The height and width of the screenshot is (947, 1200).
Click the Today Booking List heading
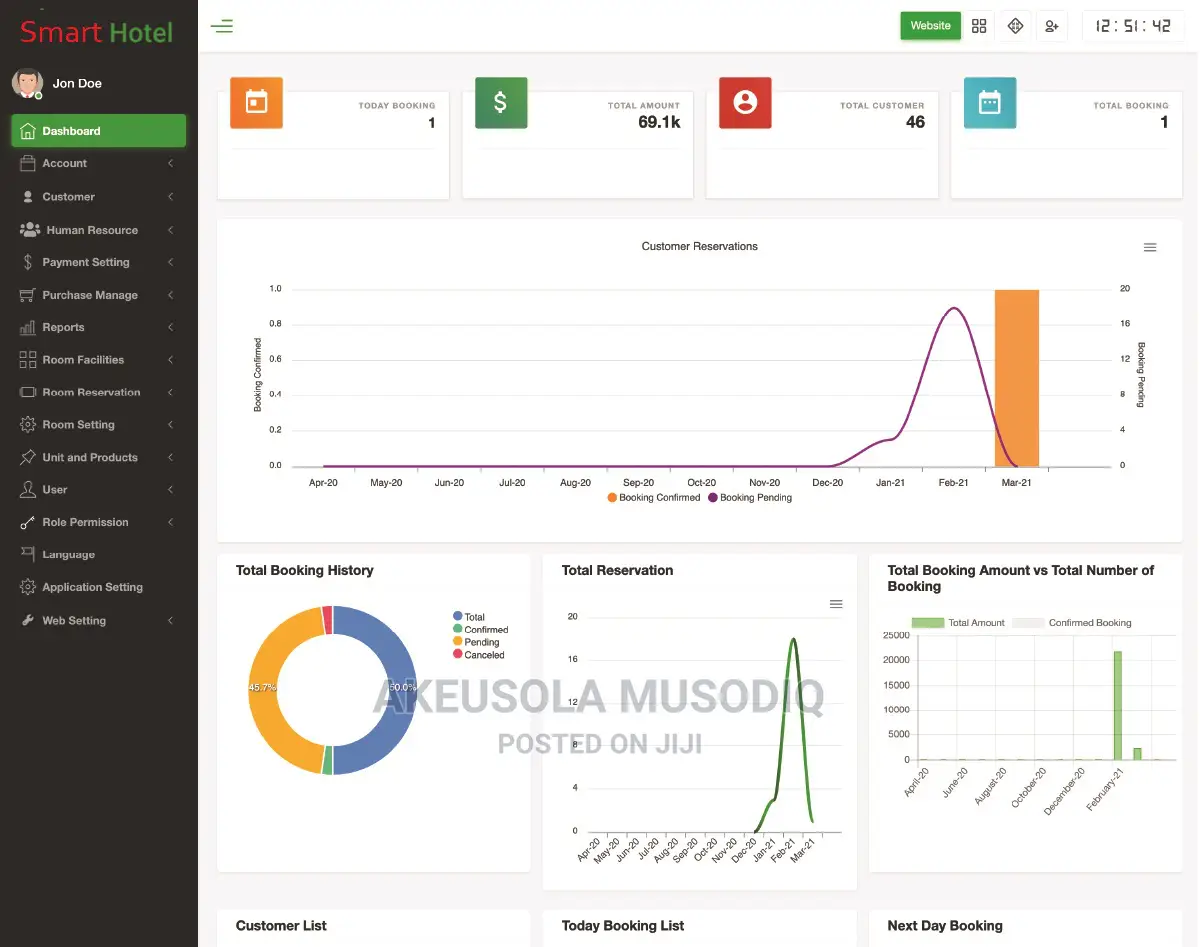pos(623,926)
